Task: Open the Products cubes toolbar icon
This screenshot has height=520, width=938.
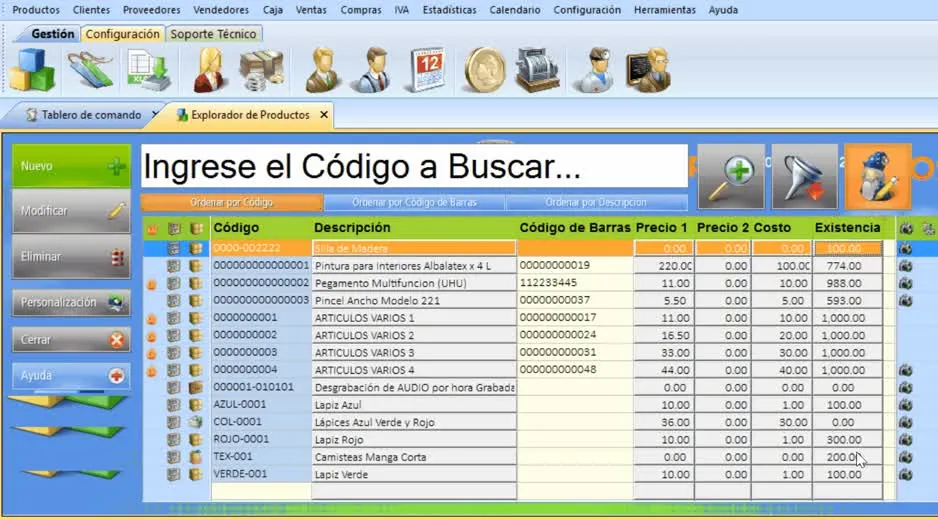Action: click(x=32, y=71)
